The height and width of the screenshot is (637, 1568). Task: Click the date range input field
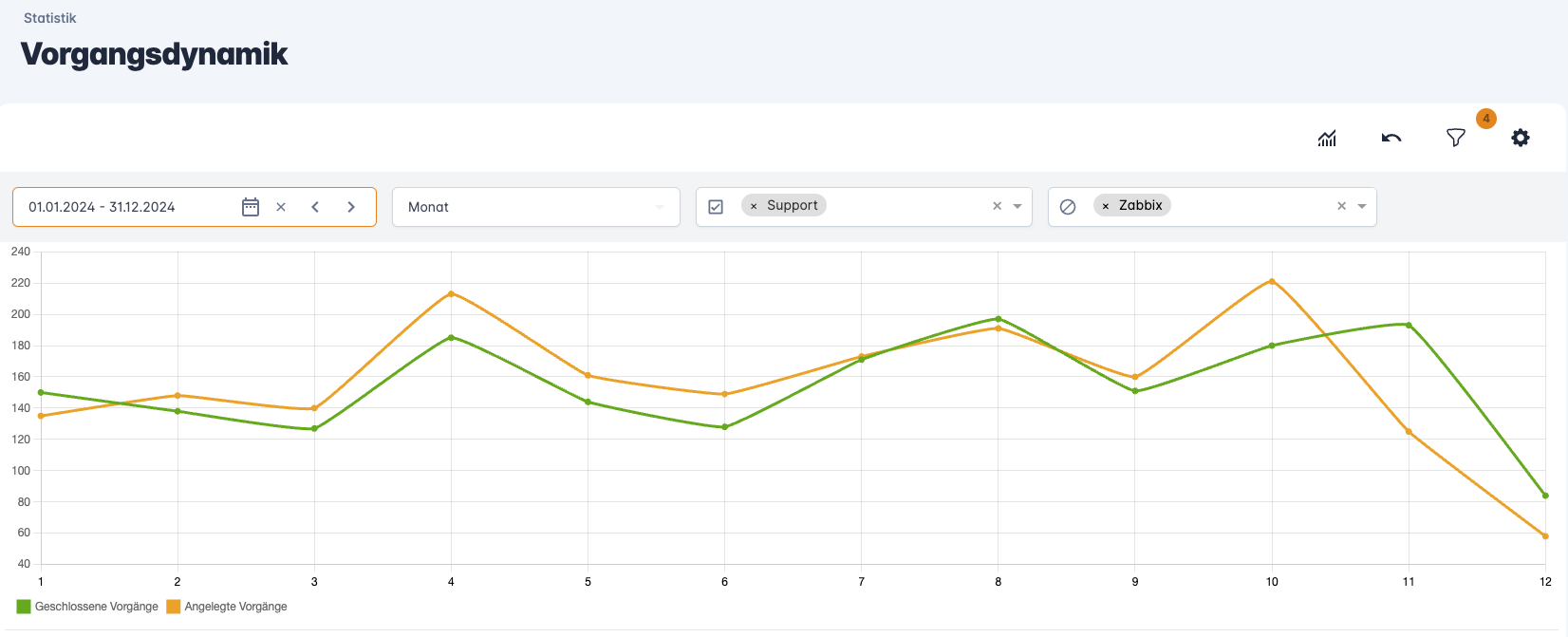[x=123, y=207]
